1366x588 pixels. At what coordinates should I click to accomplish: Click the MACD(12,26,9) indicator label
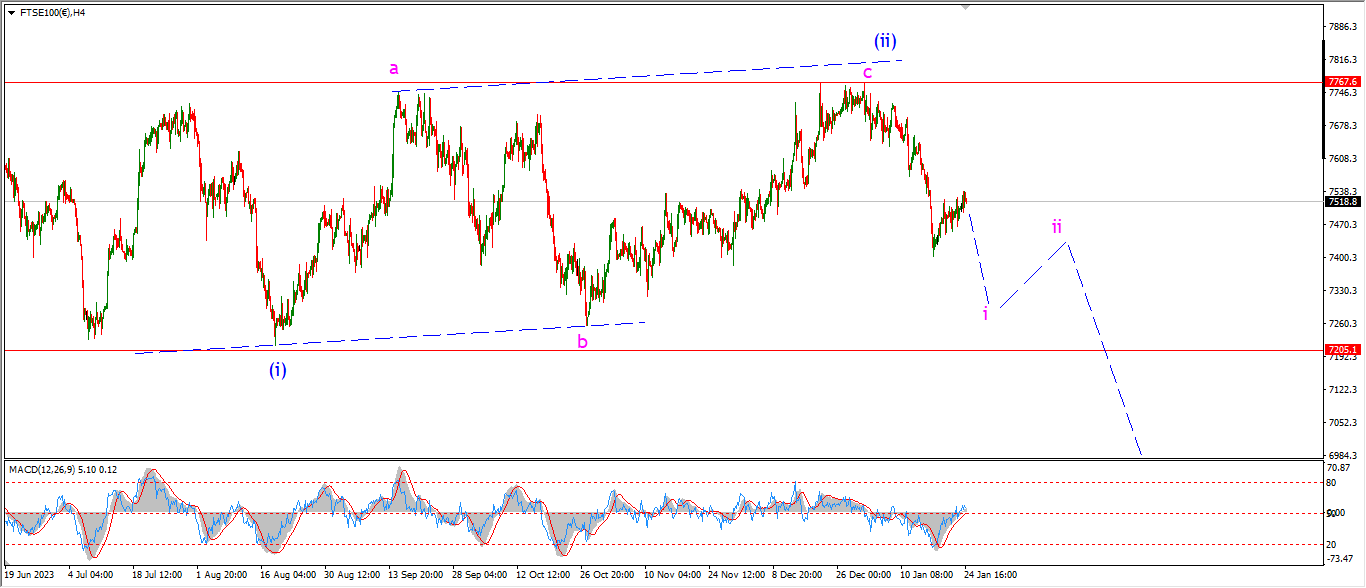(62, 469)
